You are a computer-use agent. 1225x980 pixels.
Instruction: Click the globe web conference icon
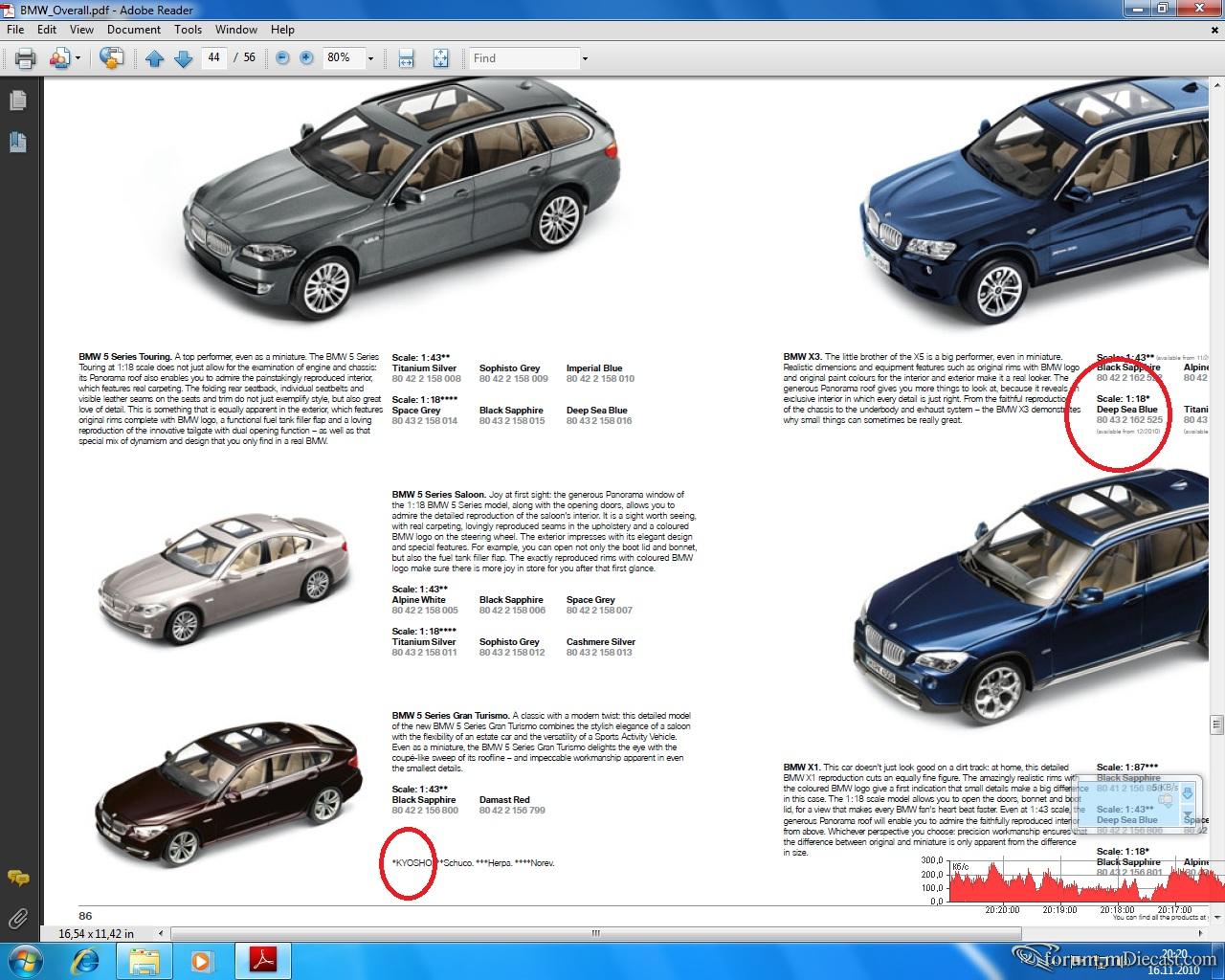[x=111, y=58]
